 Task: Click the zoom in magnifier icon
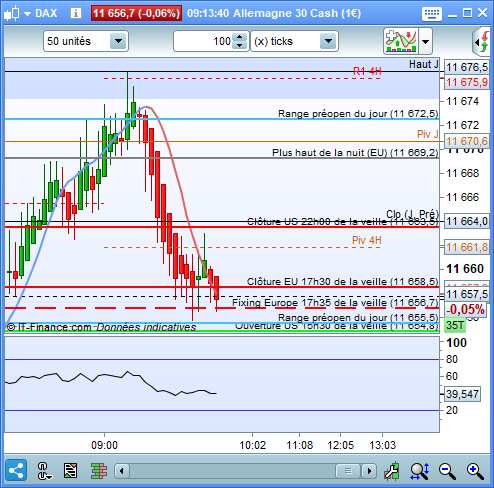click(475, 471)
